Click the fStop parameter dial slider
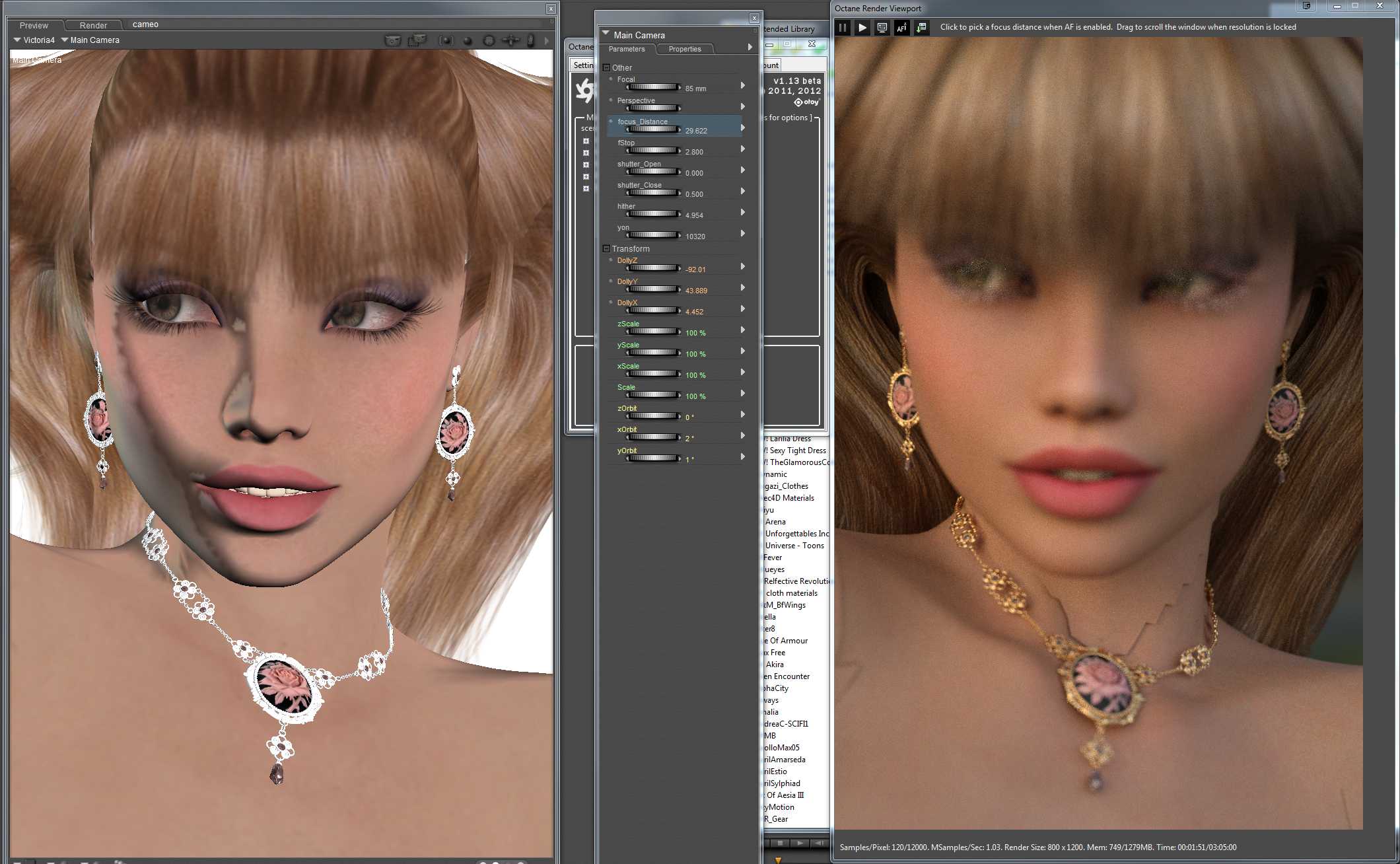This screenshot has height=864, width=1400. 652,151
